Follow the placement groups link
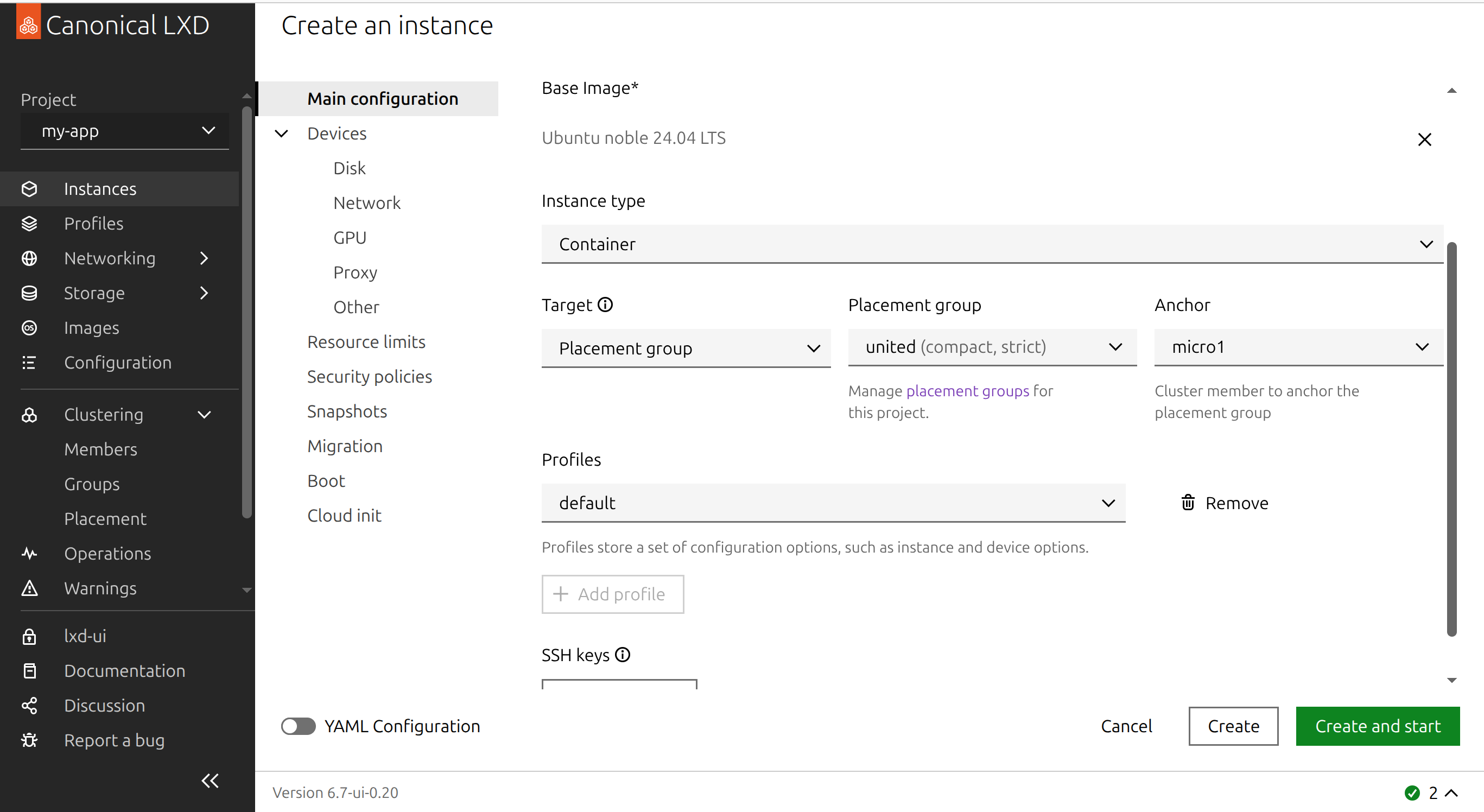 (x=967, y=391)
